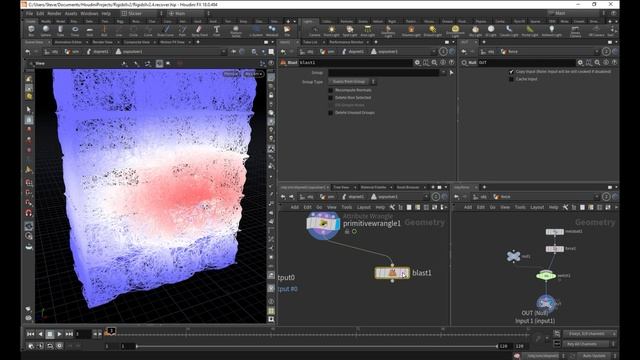Click the Blast node name field
Image resolution: width=640 pixels, height=360 pixels.
(355, 62)
